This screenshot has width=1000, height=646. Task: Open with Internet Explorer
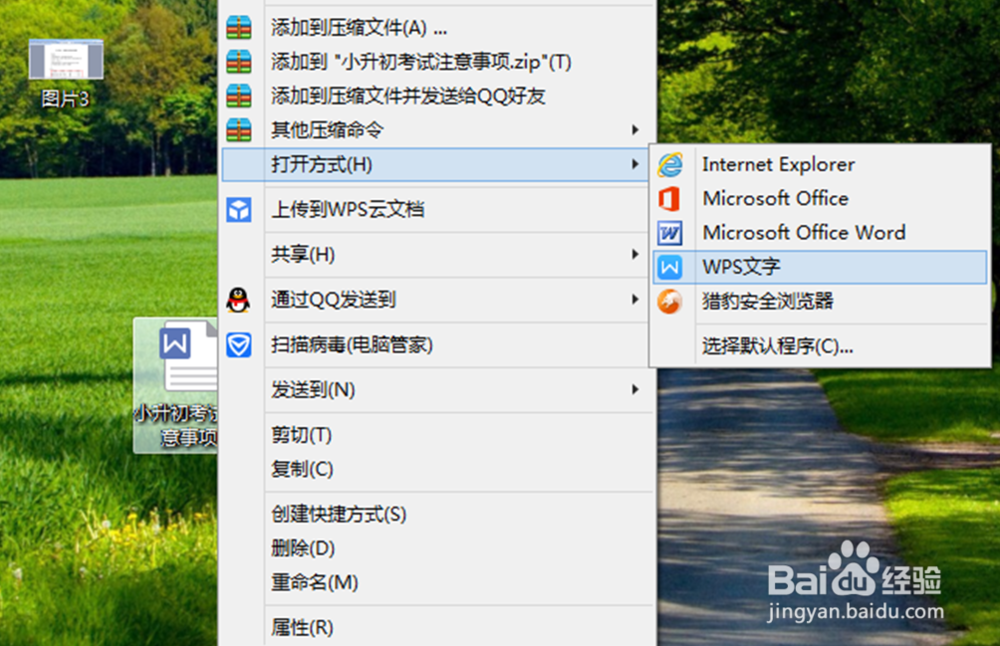click(820, 165)
